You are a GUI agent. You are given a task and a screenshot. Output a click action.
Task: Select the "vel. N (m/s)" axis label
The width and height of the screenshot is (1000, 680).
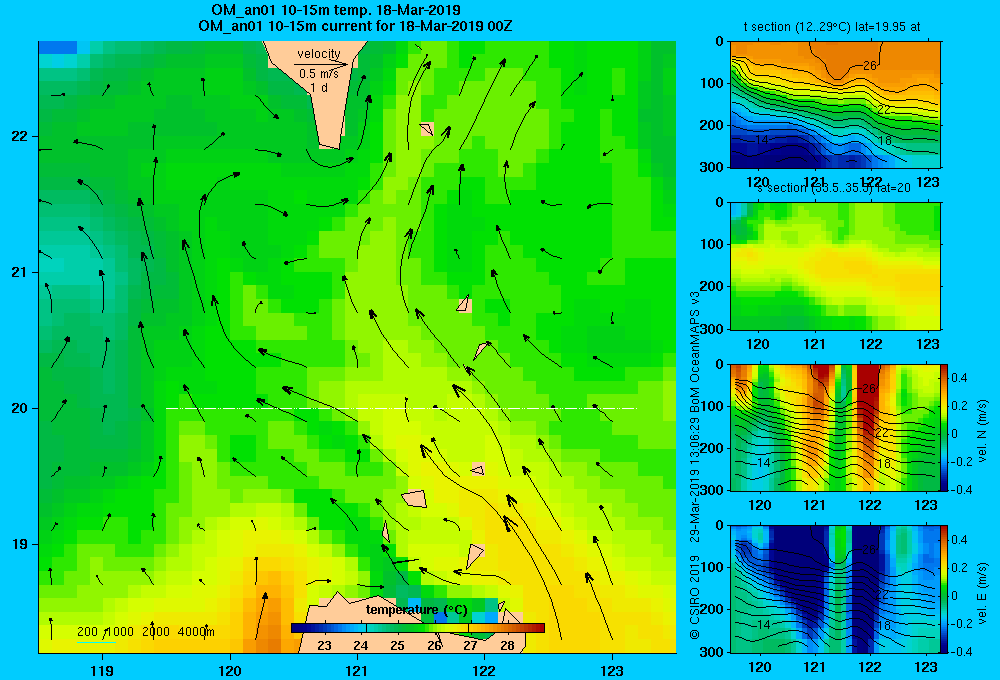[983, 431]
